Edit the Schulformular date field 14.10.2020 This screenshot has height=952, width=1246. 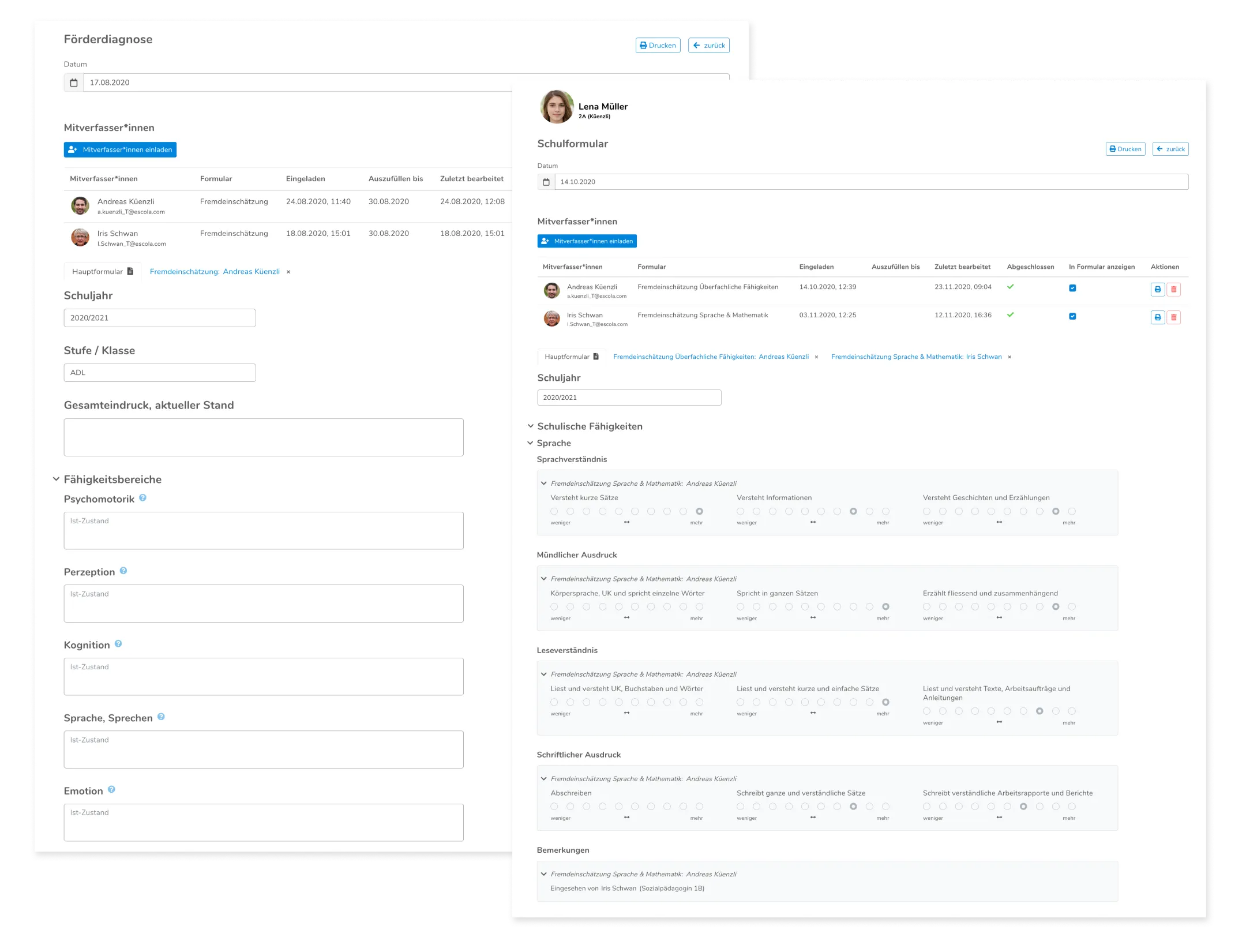871,182
